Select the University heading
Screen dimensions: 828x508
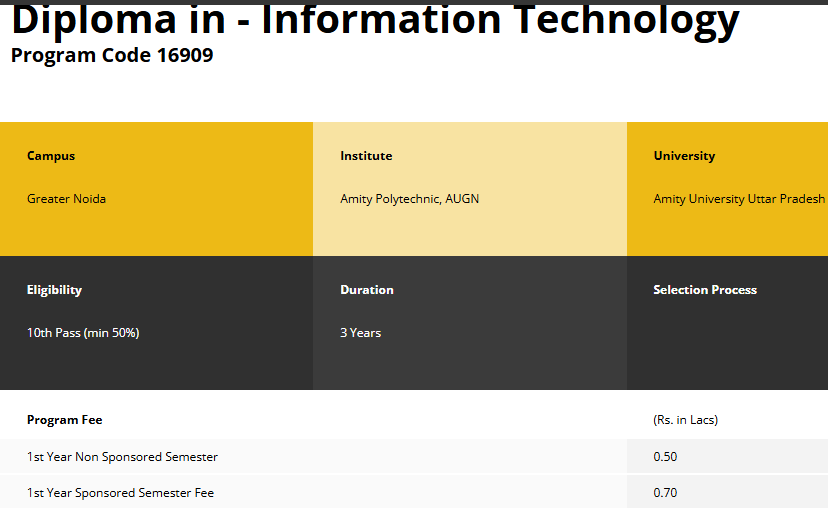pyautogui.click(x=684, y=156)
